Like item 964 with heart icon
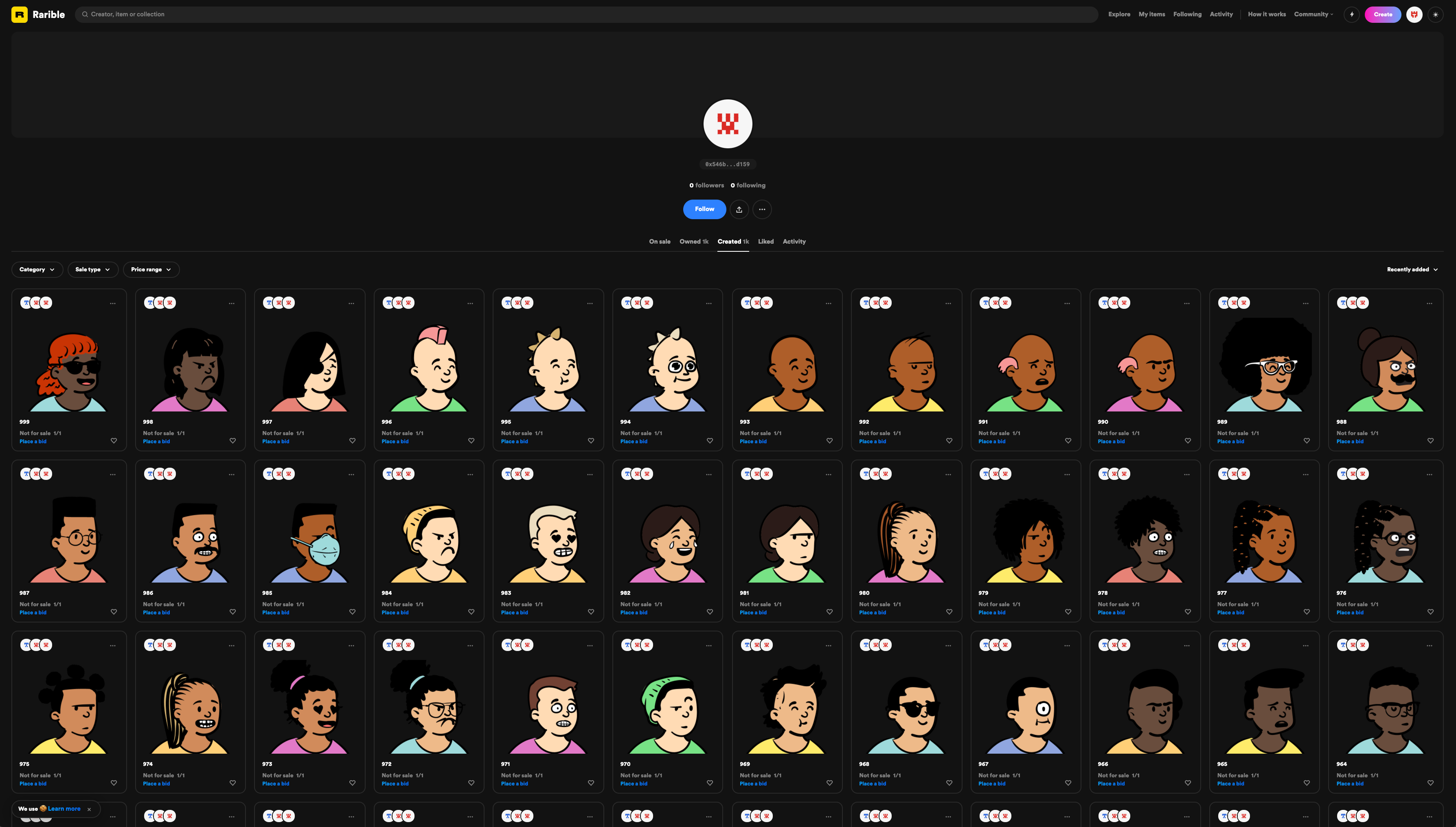 pyautogui.click(x=1430, y=783)
